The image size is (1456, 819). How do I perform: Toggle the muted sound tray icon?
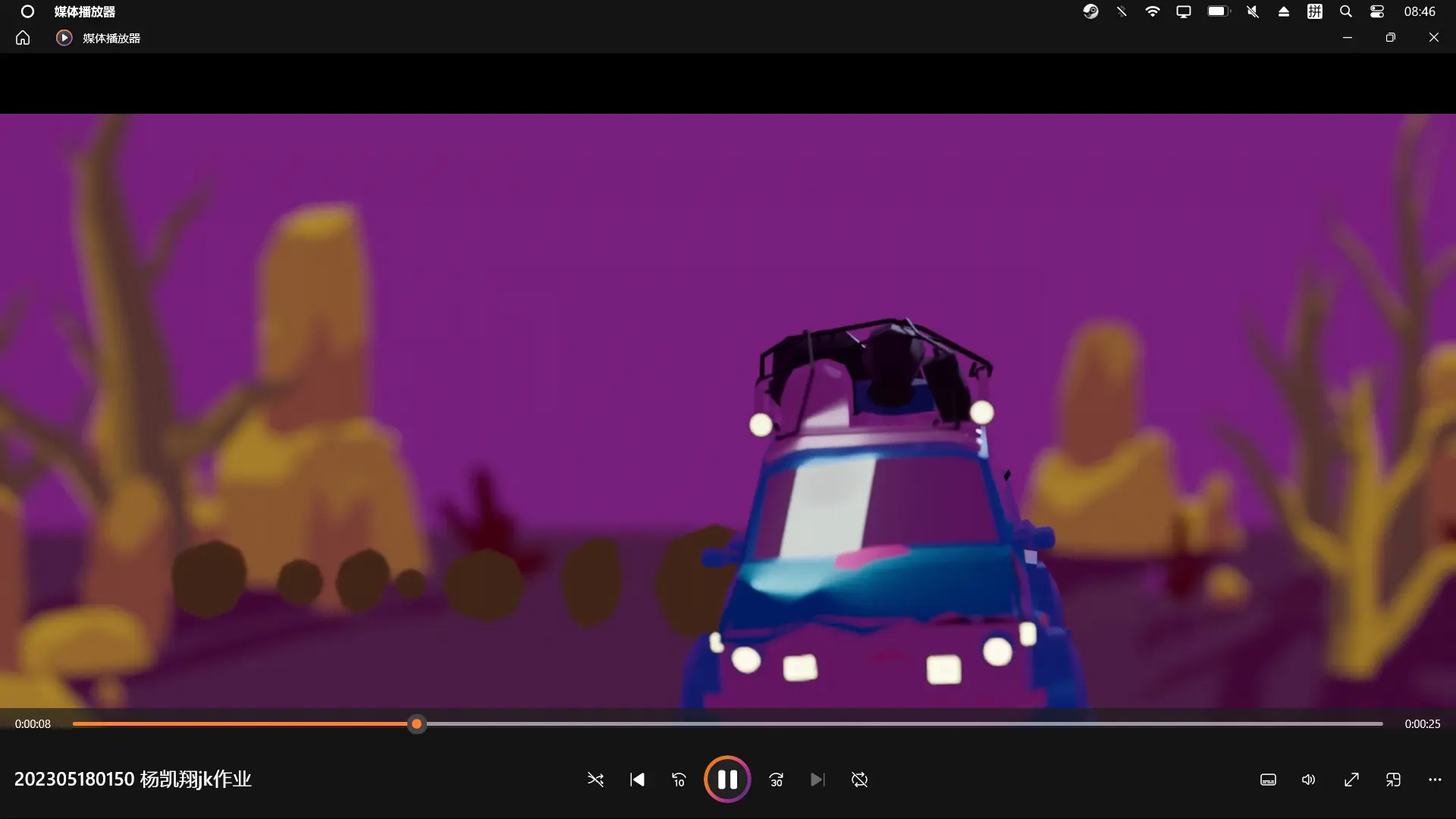pos(1253,11)
